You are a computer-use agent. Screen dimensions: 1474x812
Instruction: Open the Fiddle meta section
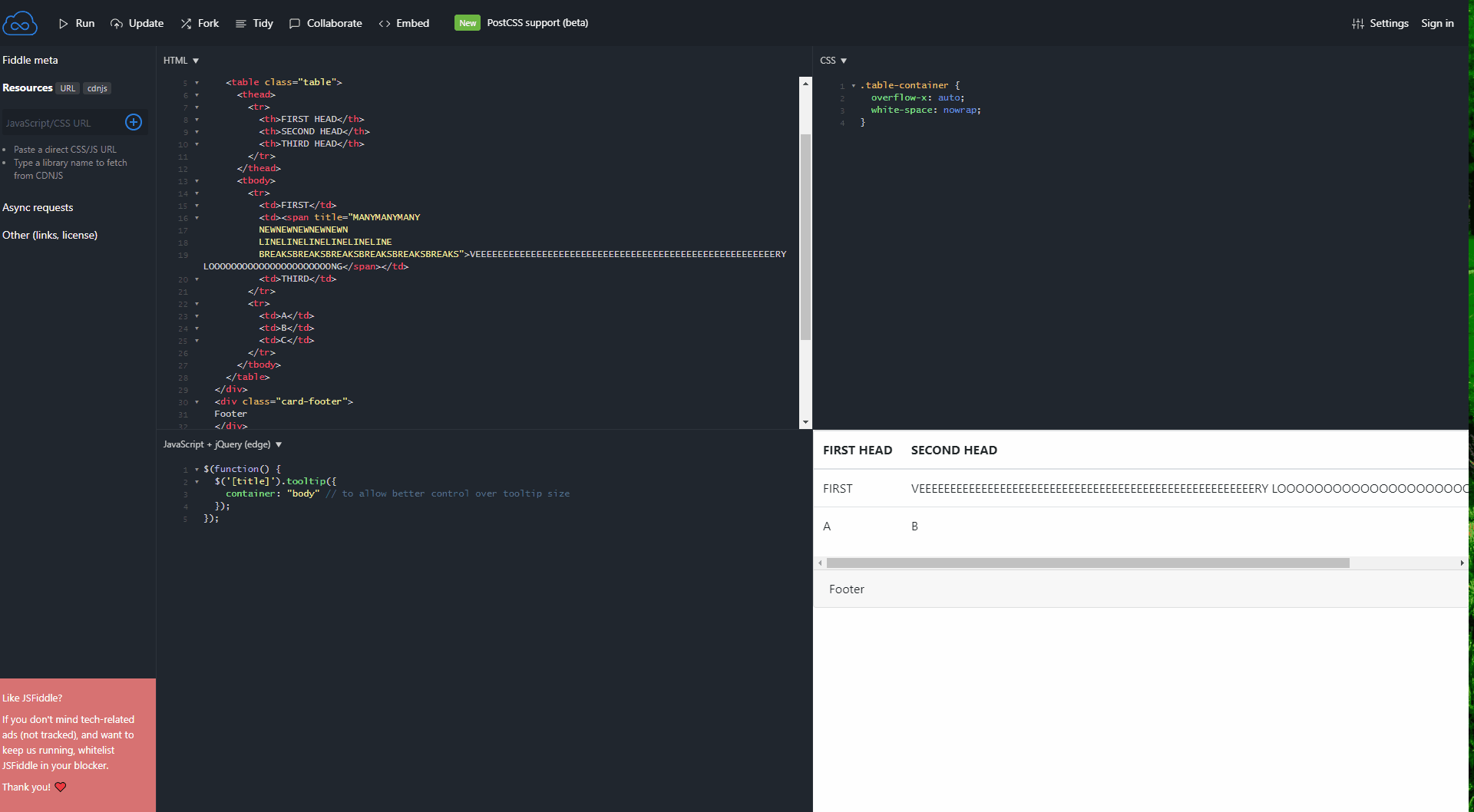click(31, 59)
